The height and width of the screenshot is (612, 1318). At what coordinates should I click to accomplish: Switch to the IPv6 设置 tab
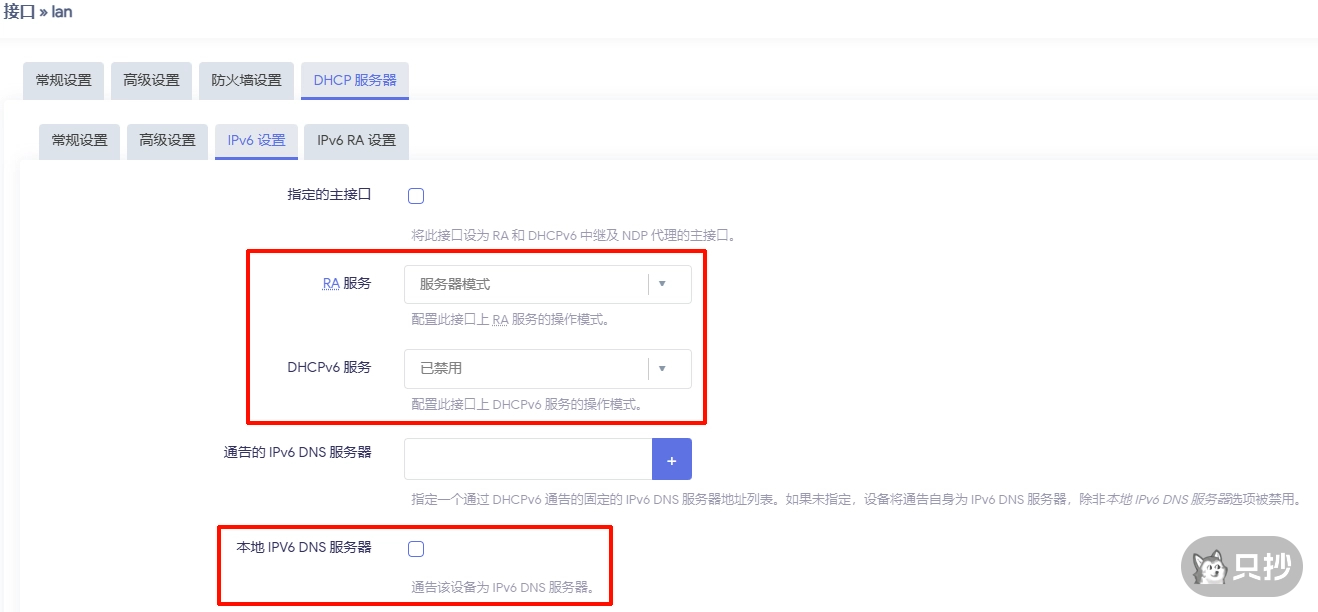(x=256, y=141)
